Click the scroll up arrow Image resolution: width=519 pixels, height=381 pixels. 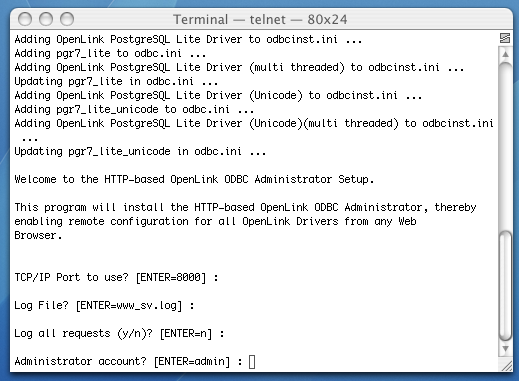505,54
